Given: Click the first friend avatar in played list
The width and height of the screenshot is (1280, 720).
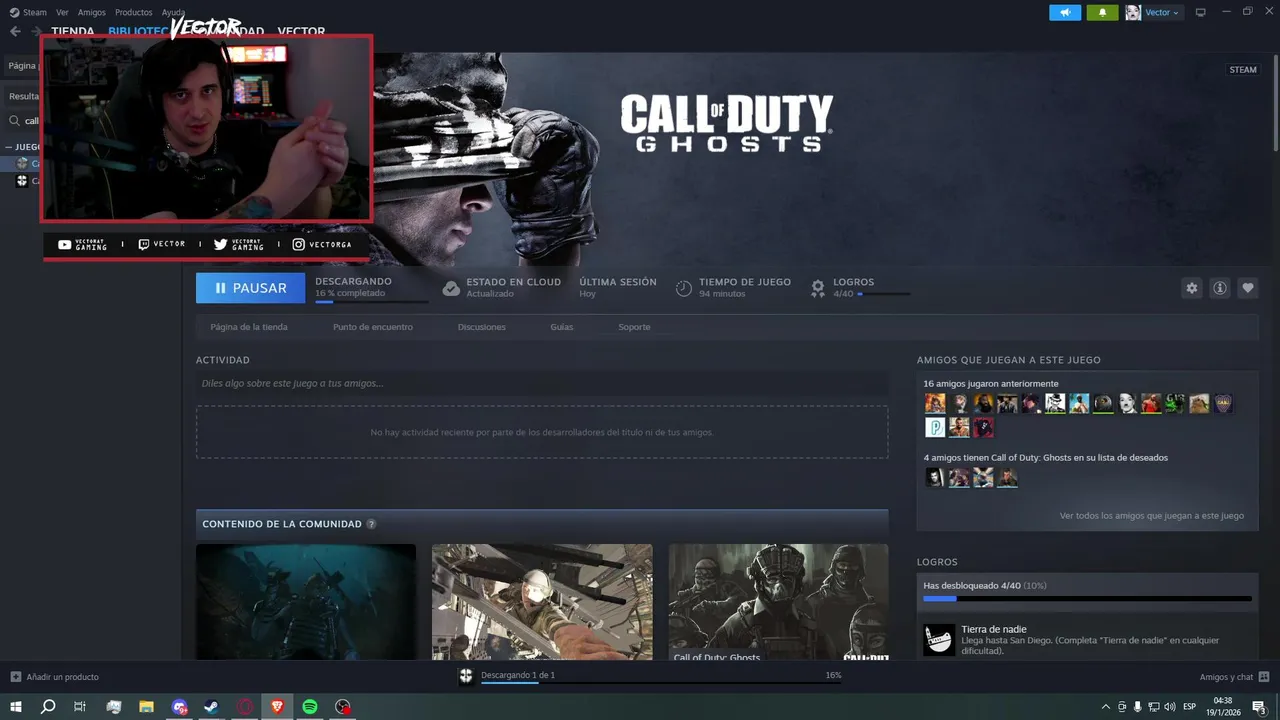Looking at the screenshot, I should coord(935,403).
